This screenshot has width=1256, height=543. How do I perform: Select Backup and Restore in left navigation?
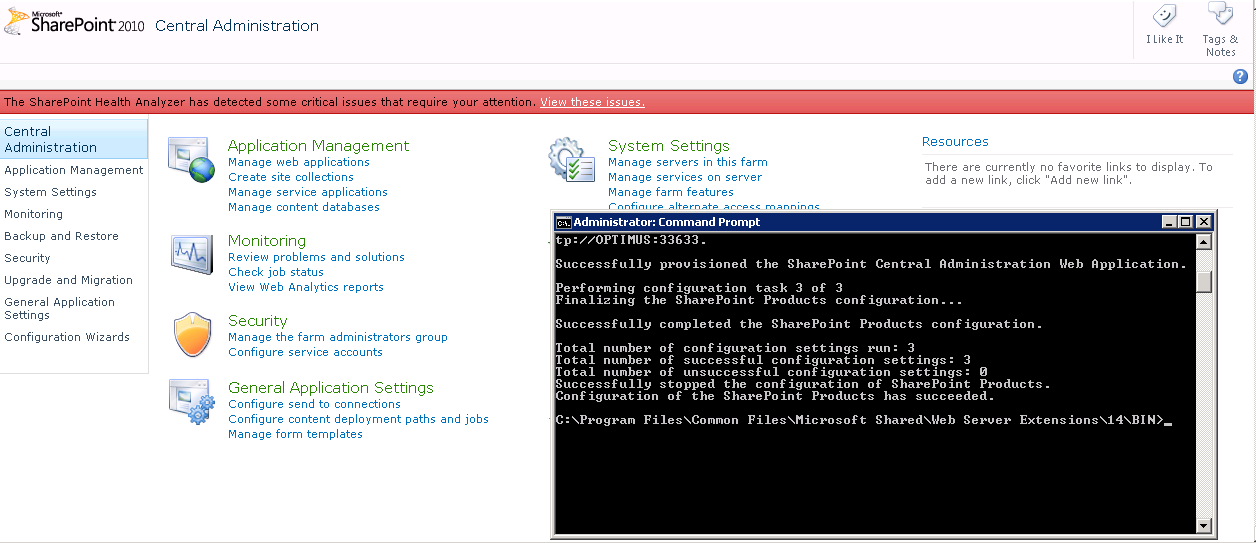click(61, 236)
